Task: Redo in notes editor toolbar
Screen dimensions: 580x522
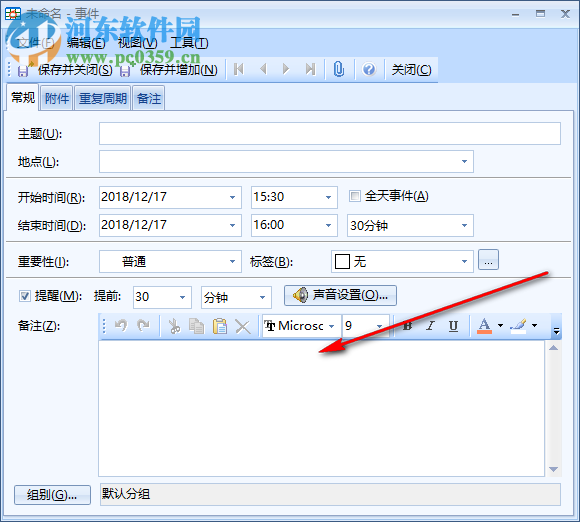Action: (144, 326)
